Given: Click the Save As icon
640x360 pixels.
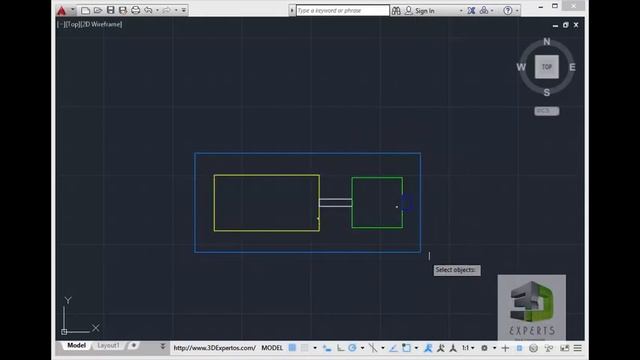Looking at the screenshot, I should (123, 10).
